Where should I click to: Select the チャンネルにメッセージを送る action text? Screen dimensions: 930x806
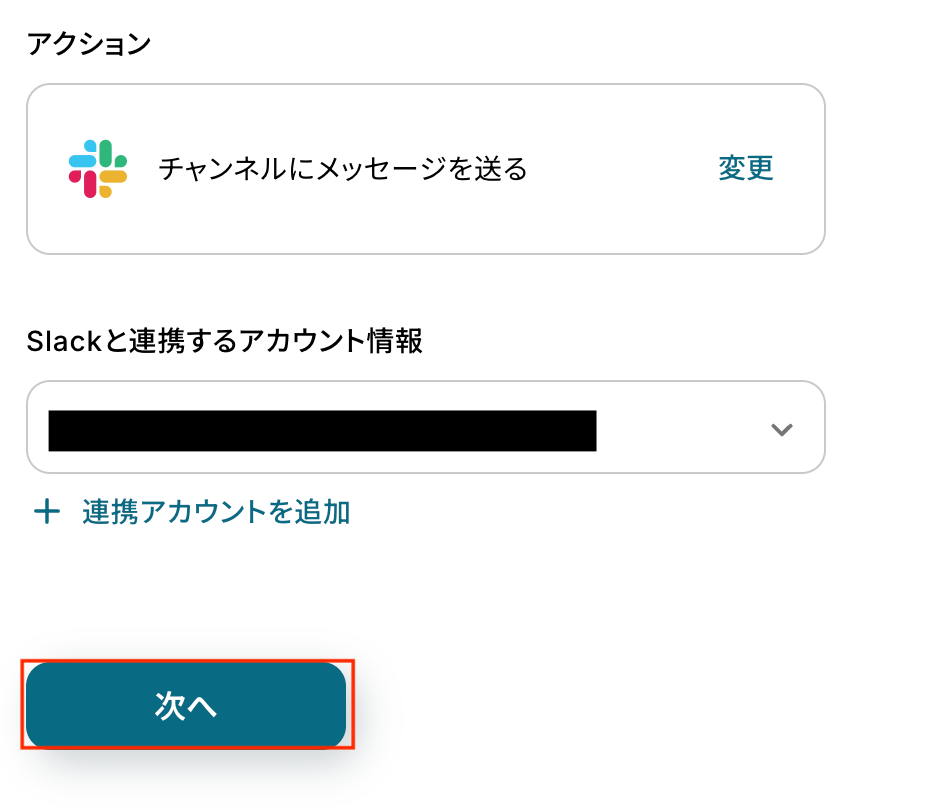pos(342,168)
